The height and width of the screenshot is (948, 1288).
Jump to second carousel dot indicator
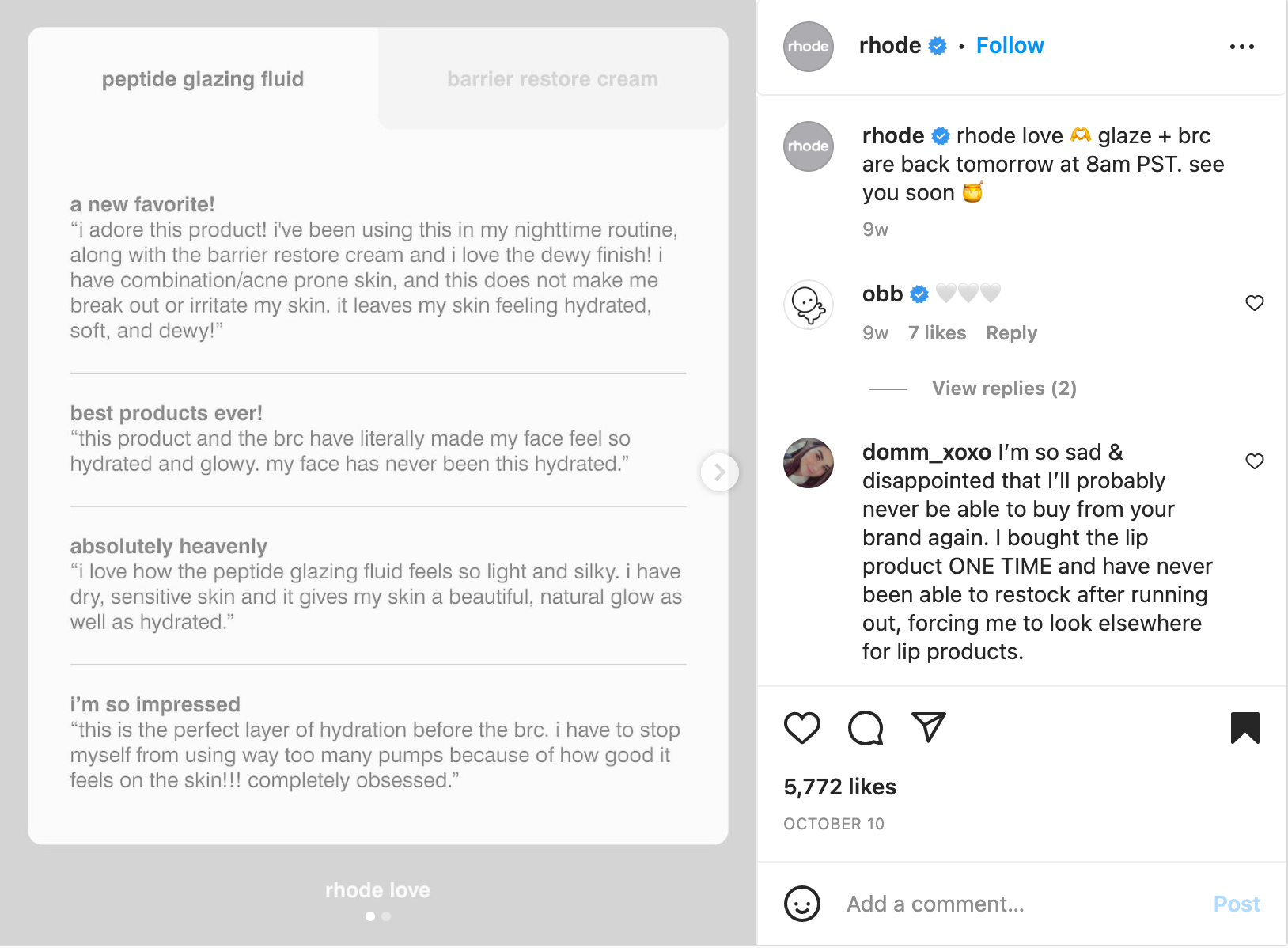click(386, 916)
